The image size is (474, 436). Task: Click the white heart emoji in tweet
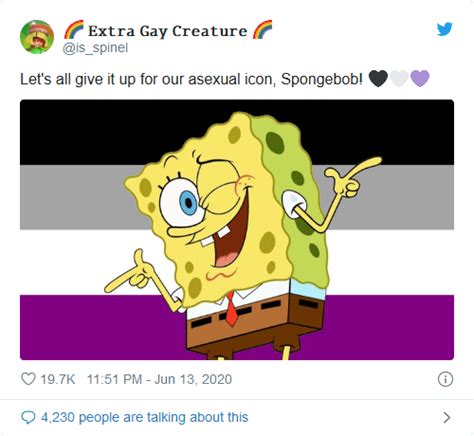click(x=399, y=79)
